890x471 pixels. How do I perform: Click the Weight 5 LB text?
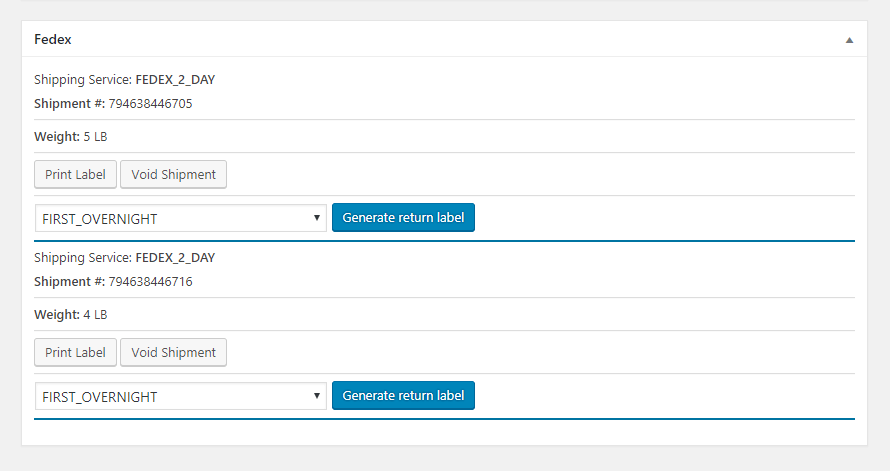tap(70, 137)
